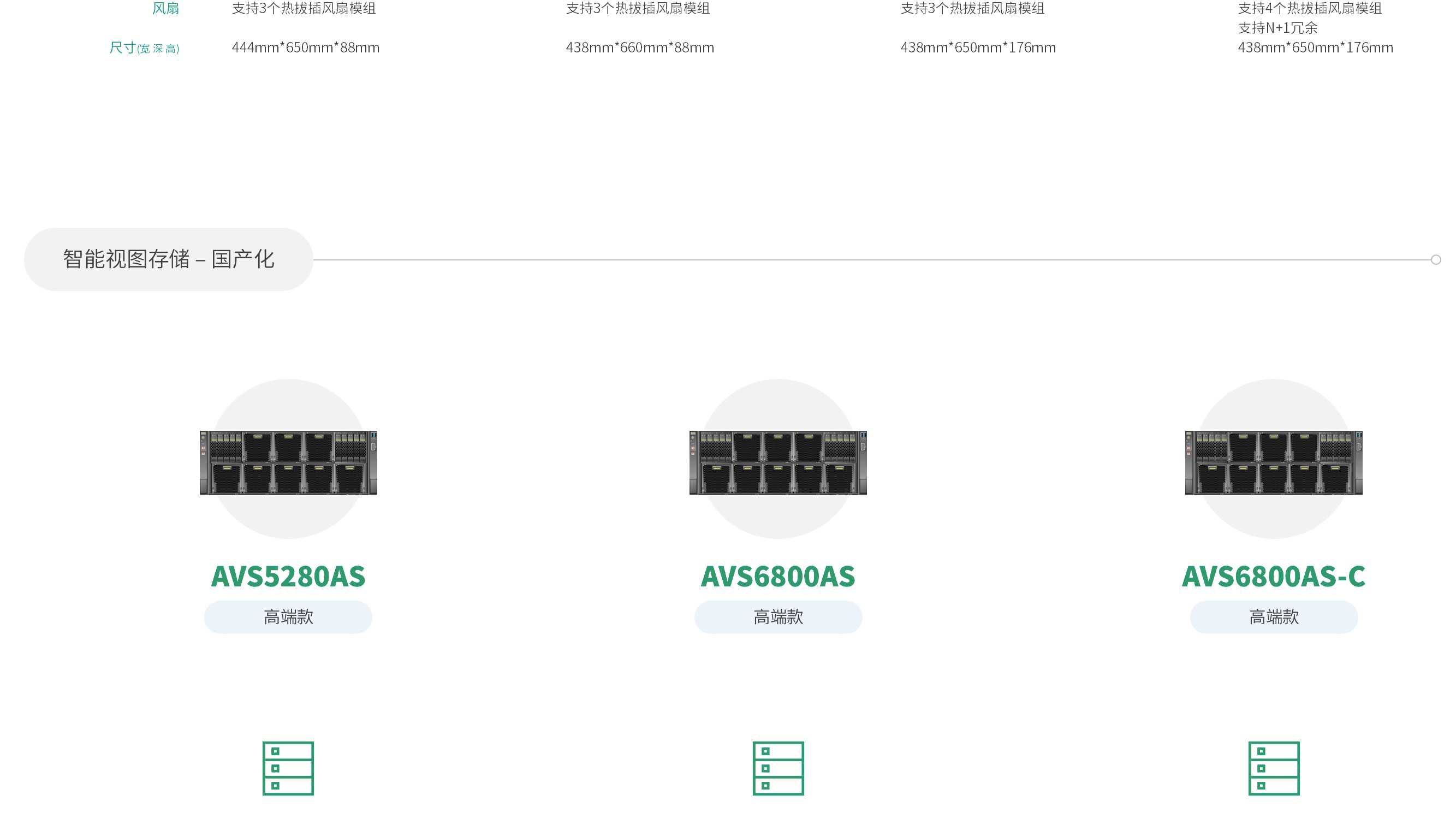This screenshot has width=1456, height=819.
Task: Open the AVS5280AS product image
Action: click(x=288, y=462)
